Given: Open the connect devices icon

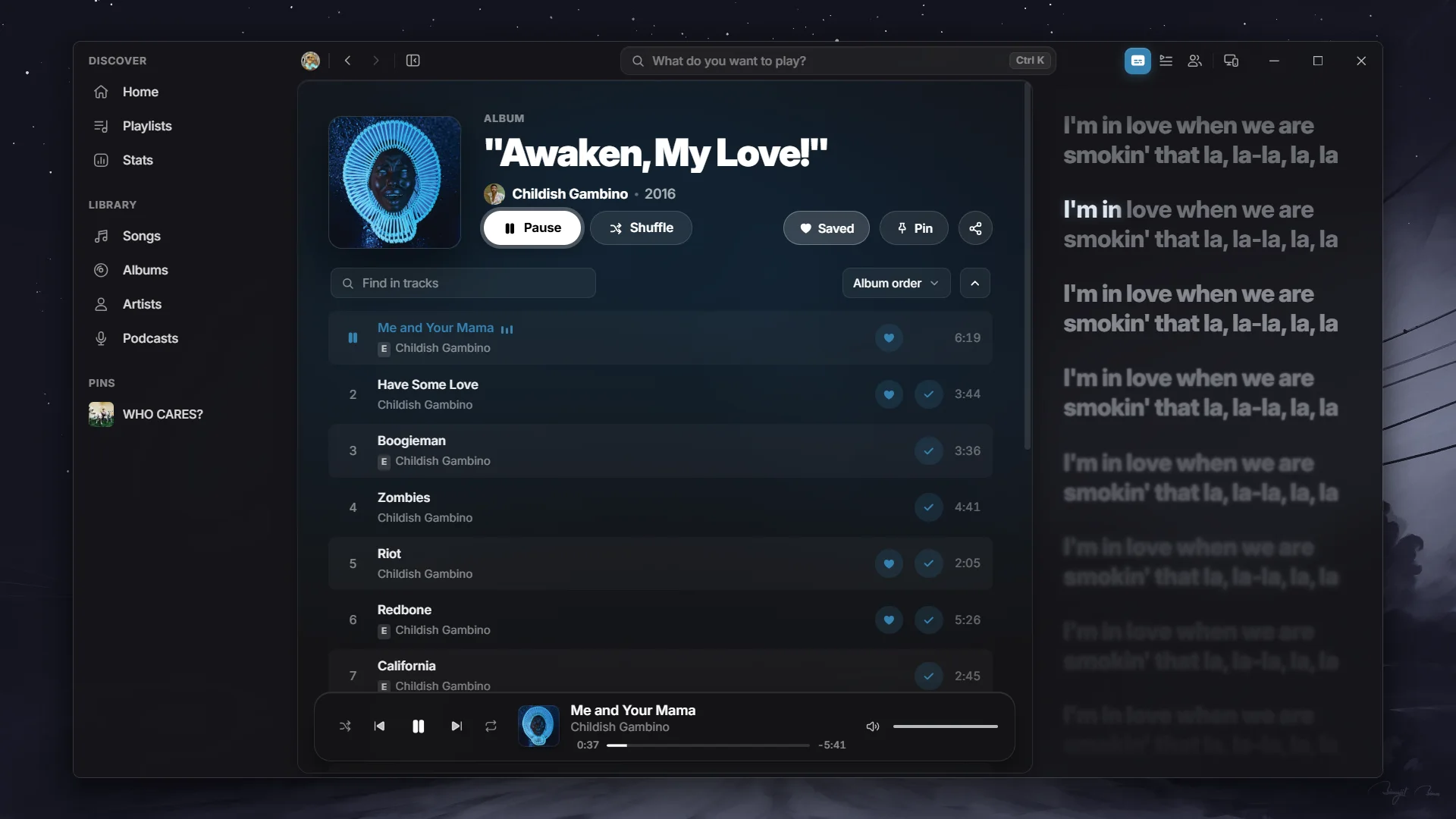Looking at the screenshot, I should pos(1232,61).
